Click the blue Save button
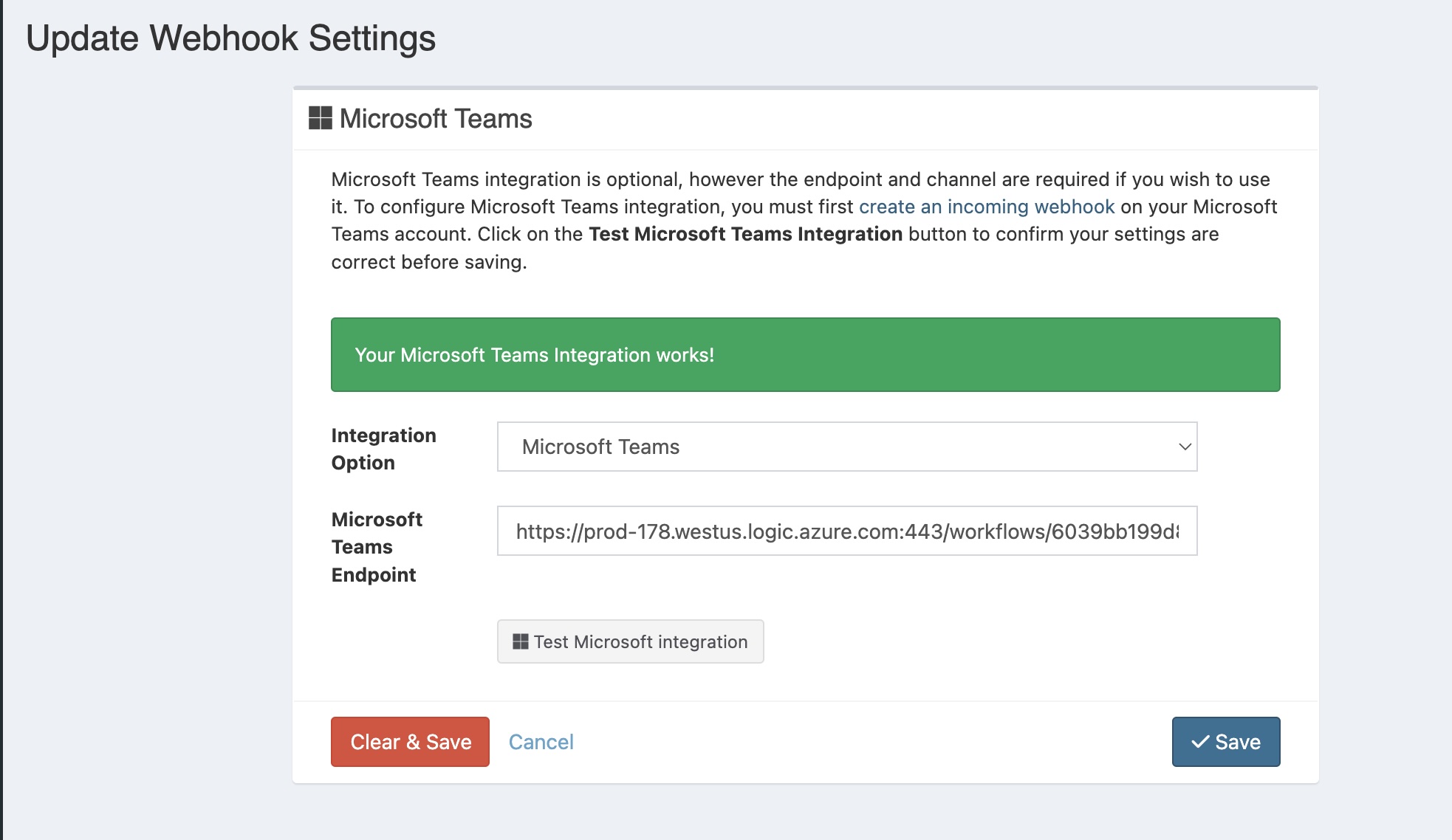Image resolution: width=1452 pixels, height=840 pixels. pos(1225,742)
